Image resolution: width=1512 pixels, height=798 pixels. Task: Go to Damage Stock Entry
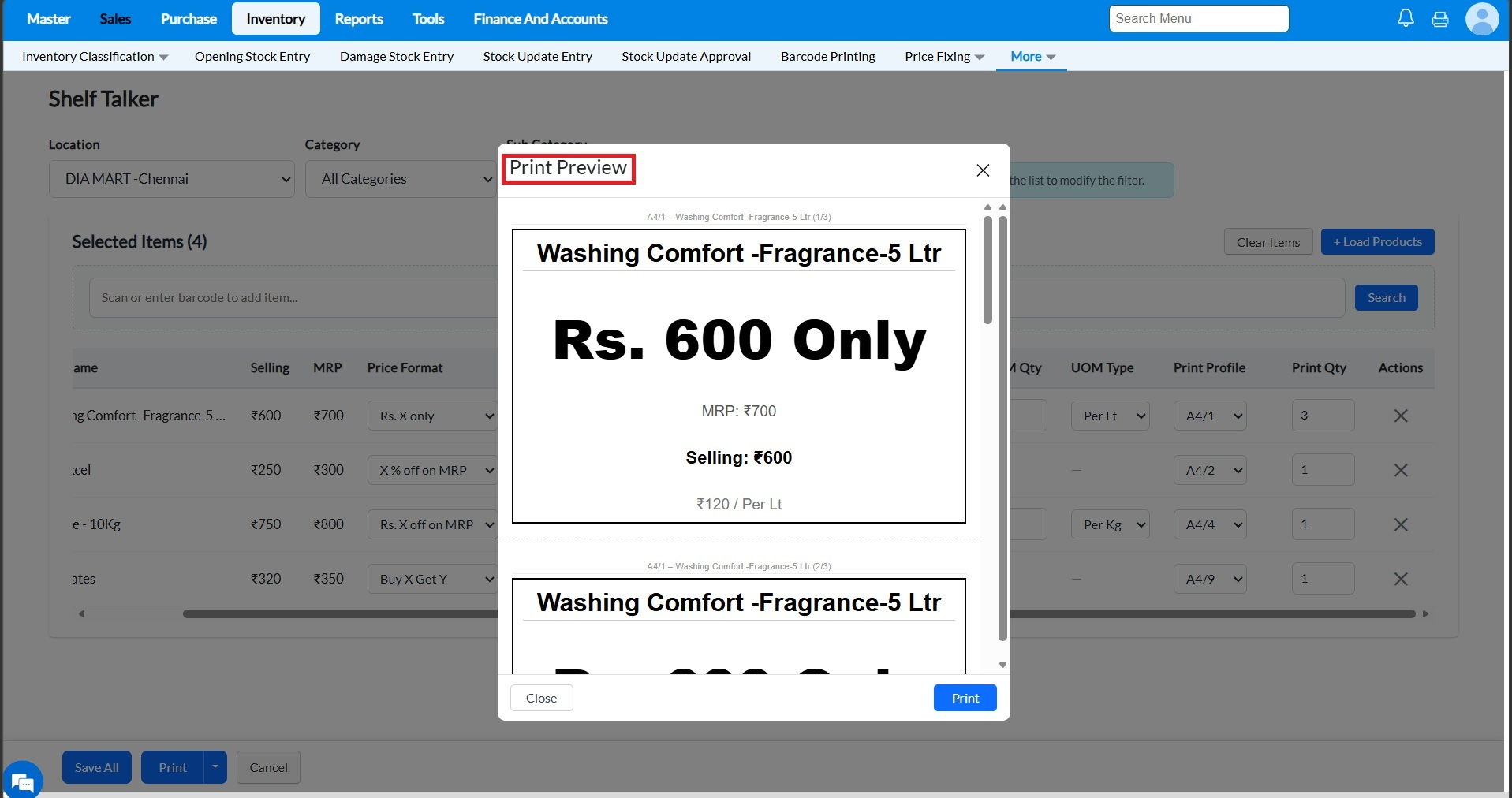[x=397, y=56]
